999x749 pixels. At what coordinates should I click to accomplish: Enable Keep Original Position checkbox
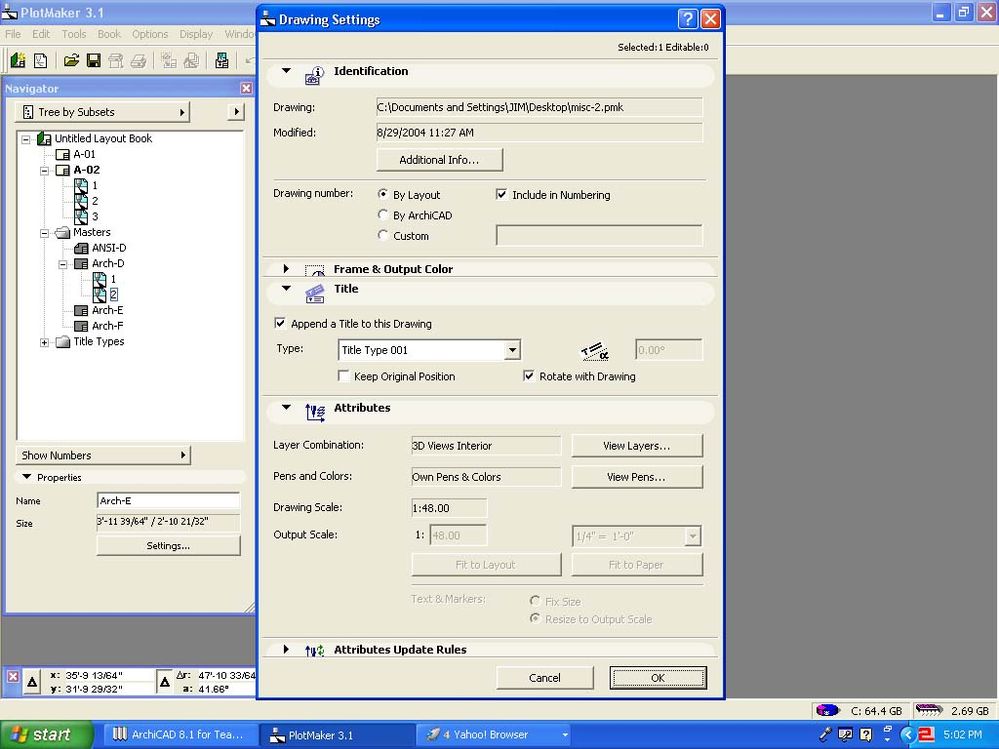tap(343, 376)
